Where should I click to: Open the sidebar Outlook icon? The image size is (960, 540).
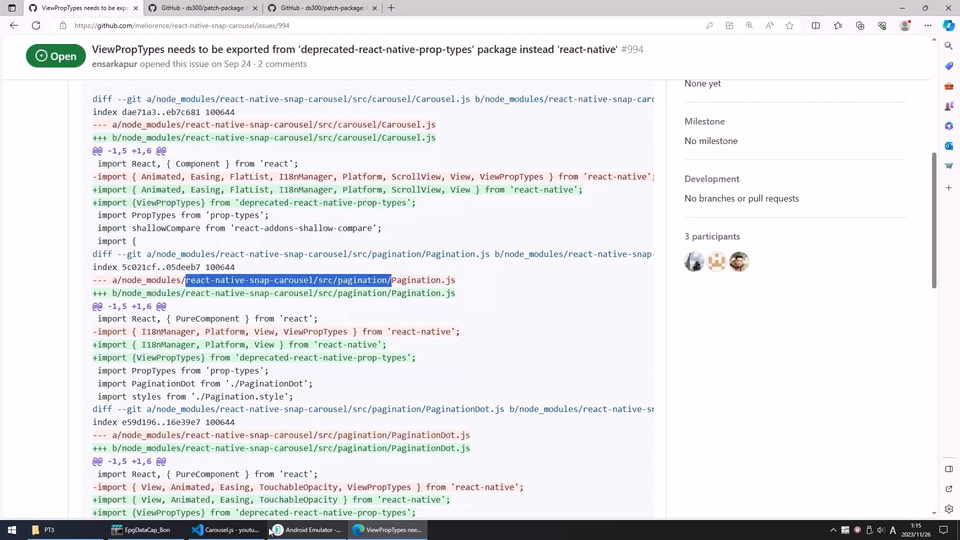pyautogui.click(x=948, y=146)
